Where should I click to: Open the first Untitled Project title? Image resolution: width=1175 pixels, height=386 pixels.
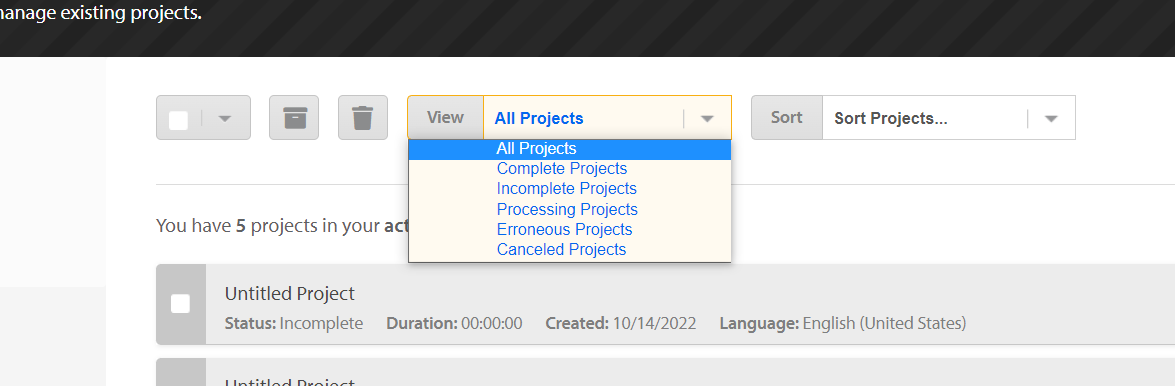tap(290, 293)
